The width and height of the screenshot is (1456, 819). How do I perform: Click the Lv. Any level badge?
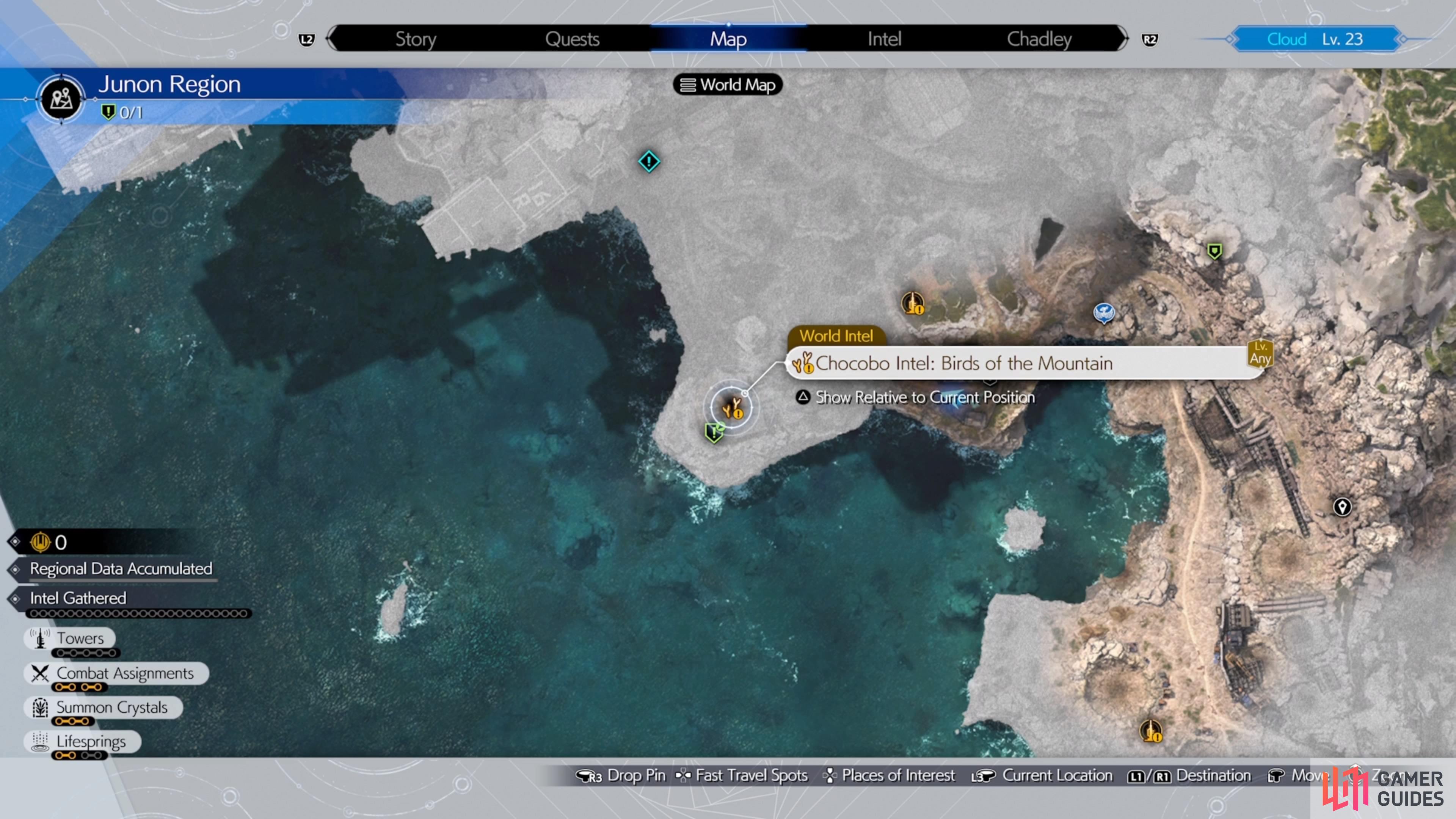(1260, 353)
